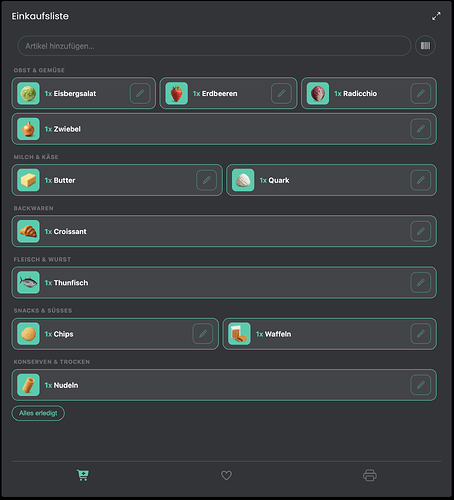The image size is (454, 500).
Task: Edit the Croissant entry
Action: pyautogui.click(x=421, y=231)
